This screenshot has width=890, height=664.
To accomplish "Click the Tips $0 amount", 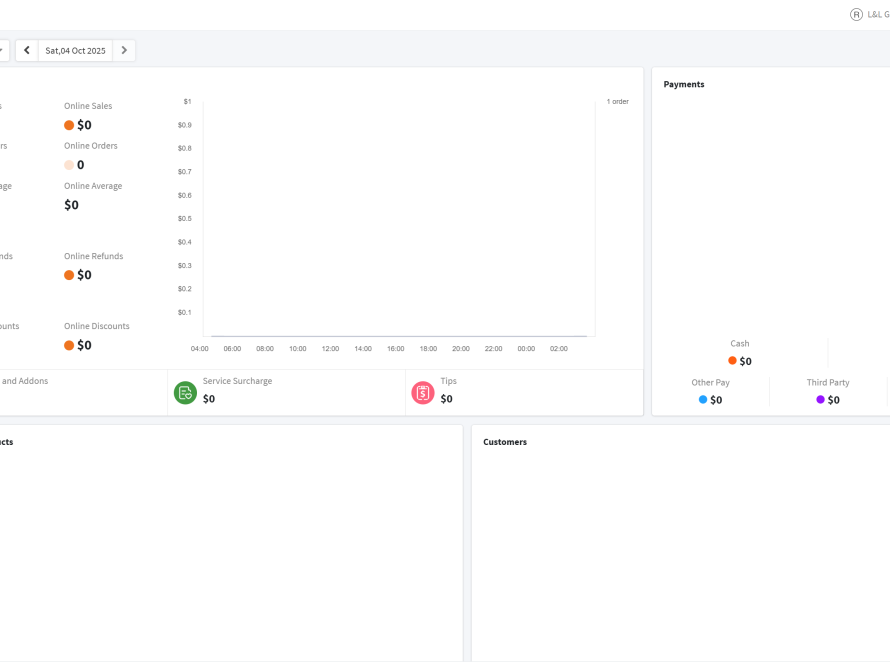I will tap(446, 399).
